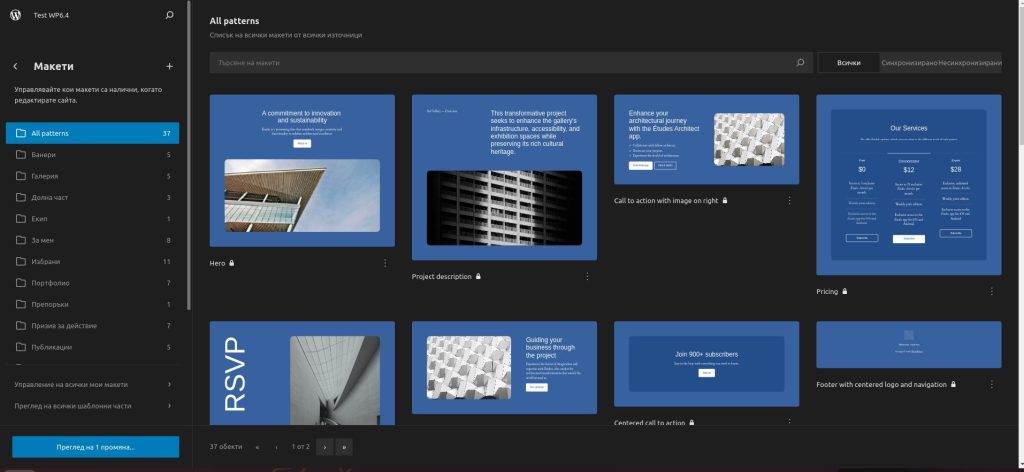Open Footer with centered logo pattern thumbnail
This screenshot has width=1024, height=472.
909,345
